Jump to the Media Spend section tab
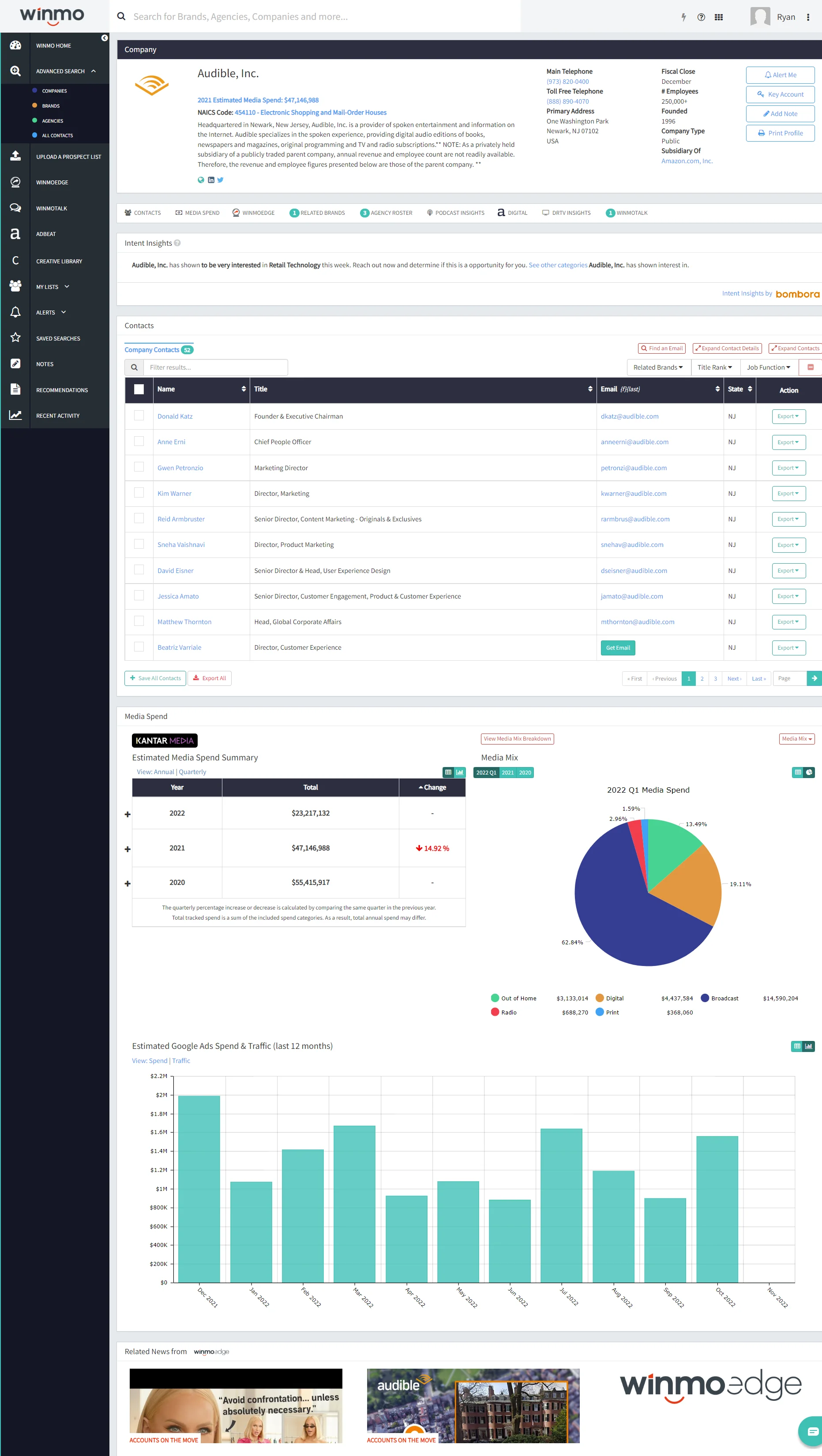This screenshot has height=1456, width=822. [197, 213]
